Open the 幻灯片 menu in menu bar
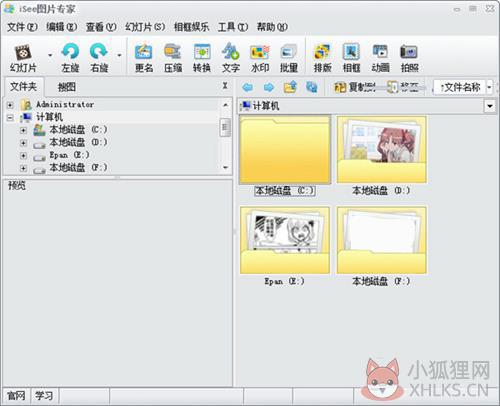500x406 pixels. pyautogui.click(x=145, y=27)
